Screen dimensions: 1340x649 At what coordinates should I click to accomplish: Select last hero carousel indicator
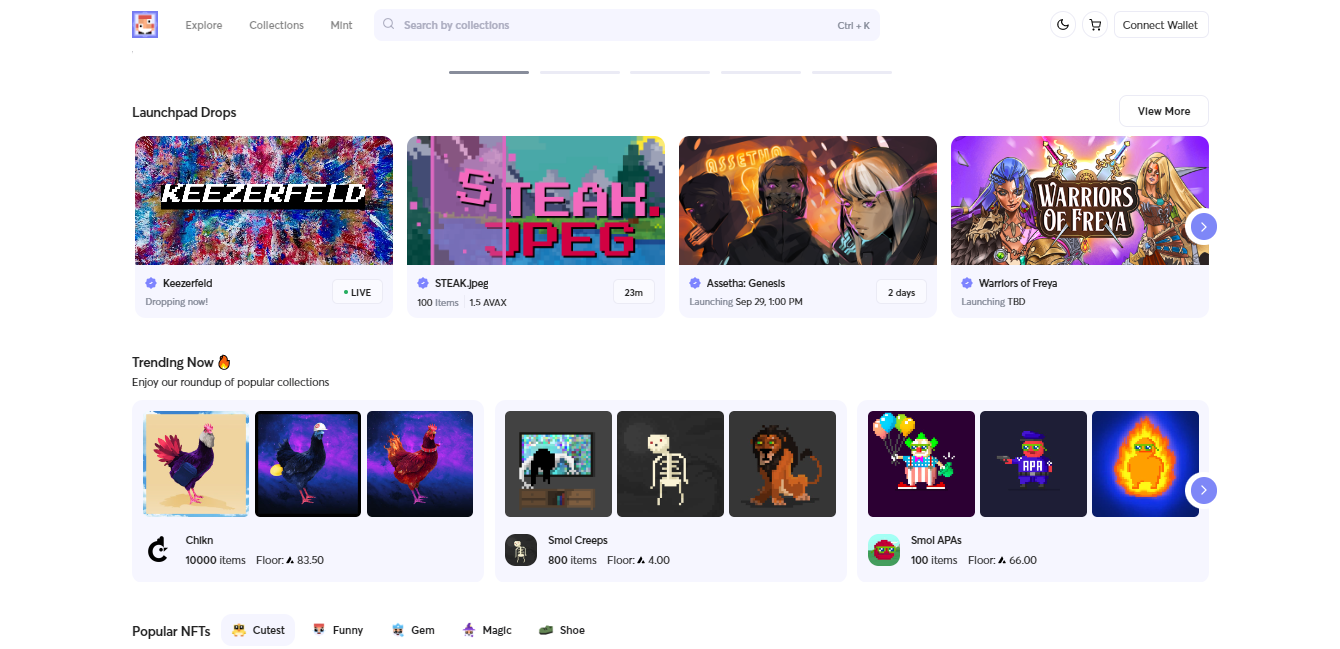pyautogui.click(x=852, y=72)
